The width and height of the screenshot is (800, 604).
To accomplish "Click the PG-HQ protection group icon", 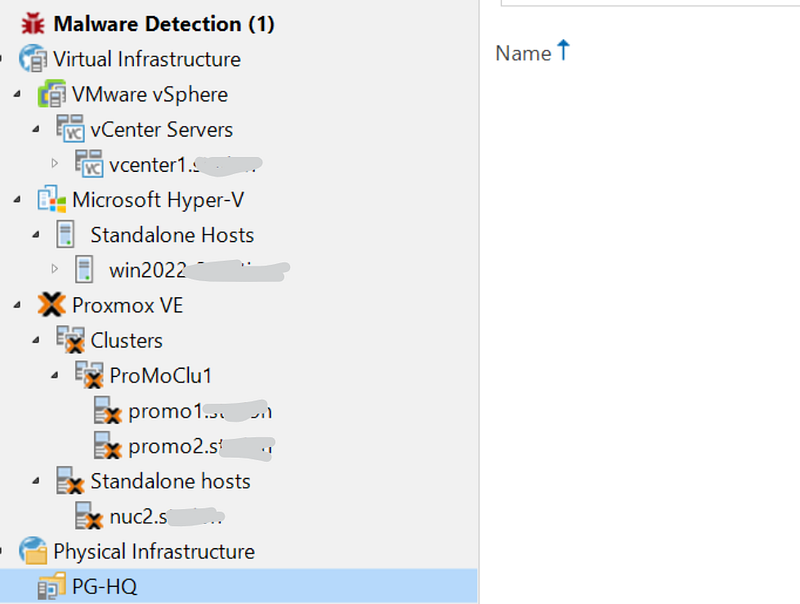I will click(51, 587).
